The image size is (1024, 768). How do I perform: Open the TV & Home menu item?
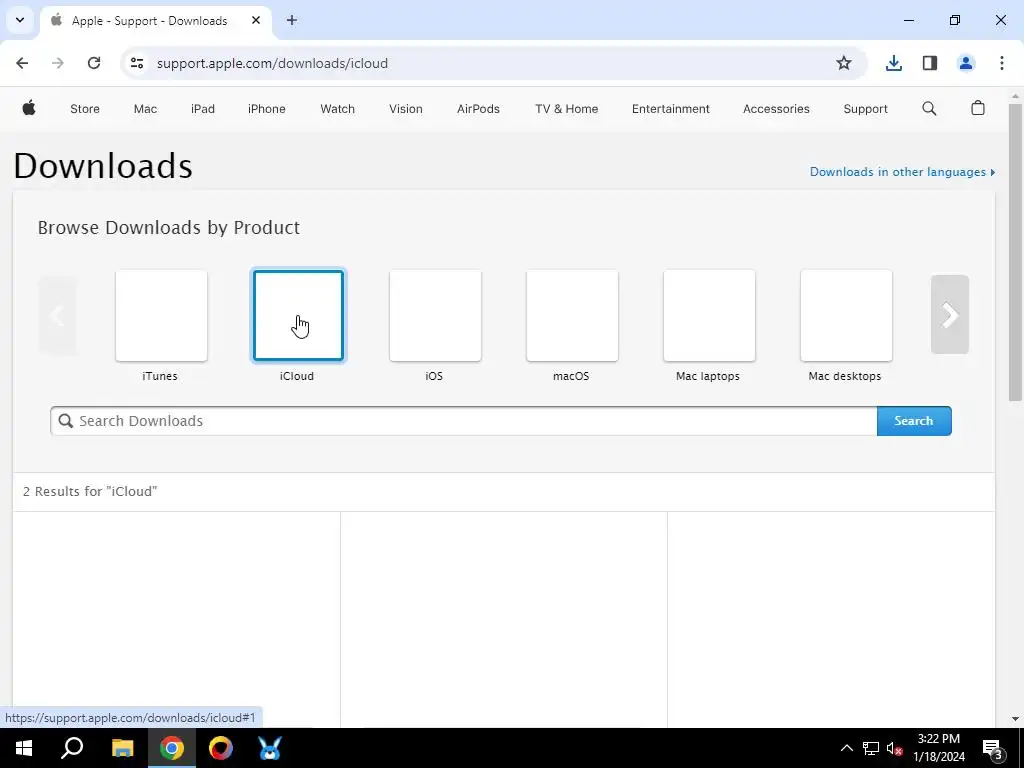pyautogui.click(x=566, y=109)
